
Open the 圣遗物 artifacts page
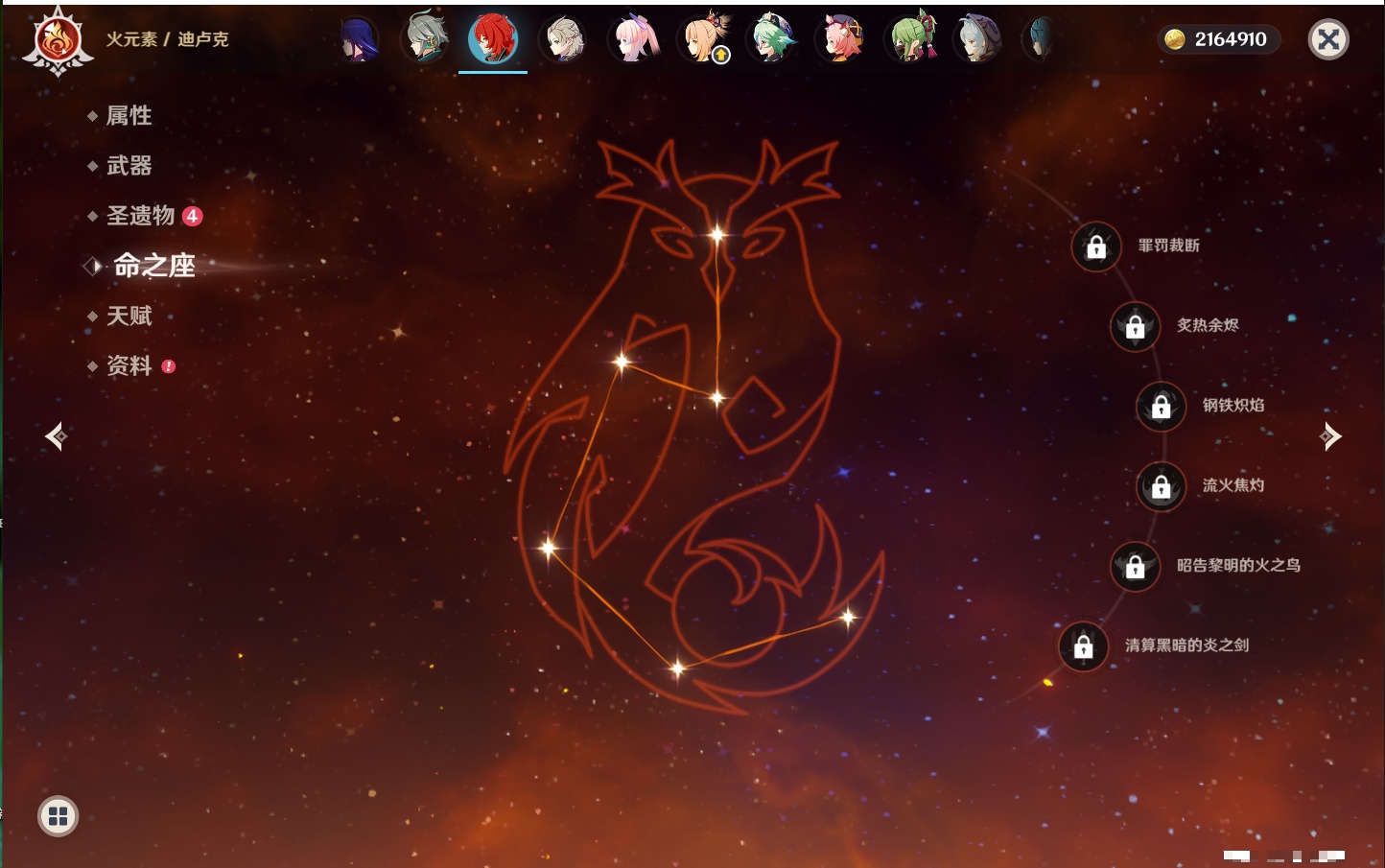[140, 216]
